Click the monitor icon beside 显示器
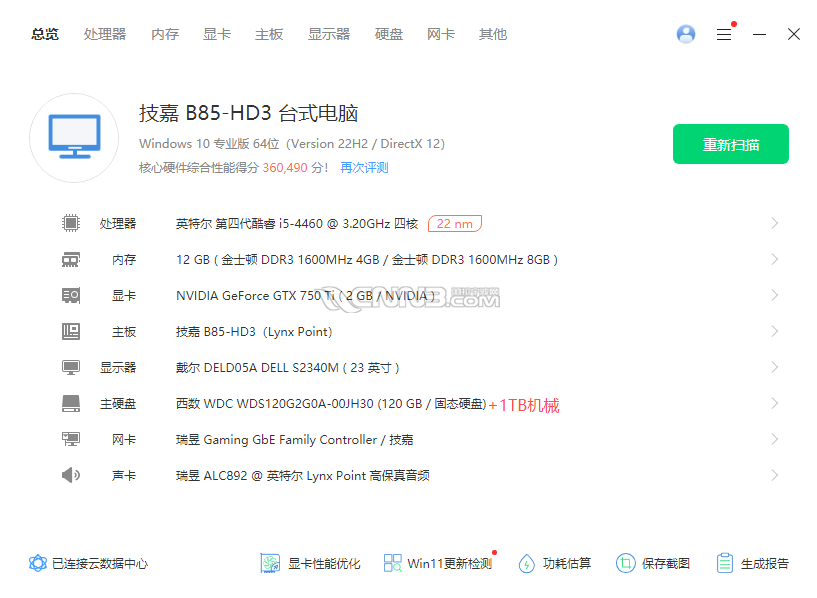The width and height of the screenshot is (817, 598). pos(71,367)
